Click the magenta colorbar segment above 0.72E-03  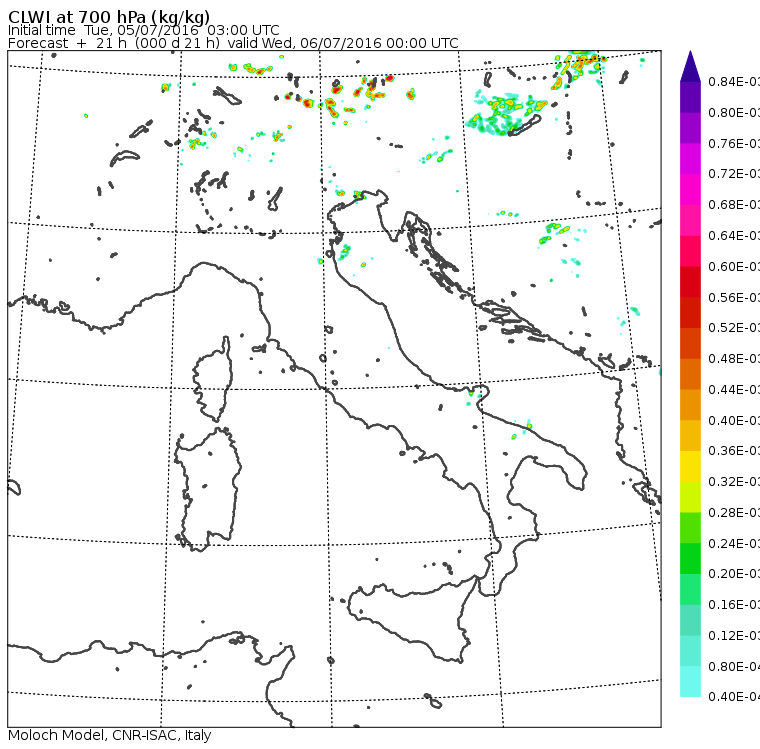click(x=690, y=159)
